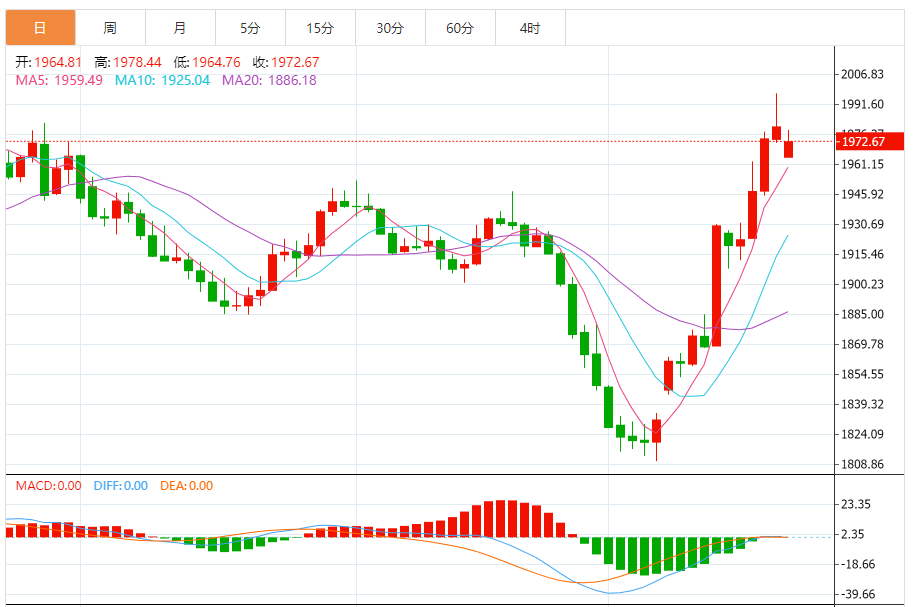Select the 5分 timeframe tab
The image size is (913, 607).
[250, 27]
